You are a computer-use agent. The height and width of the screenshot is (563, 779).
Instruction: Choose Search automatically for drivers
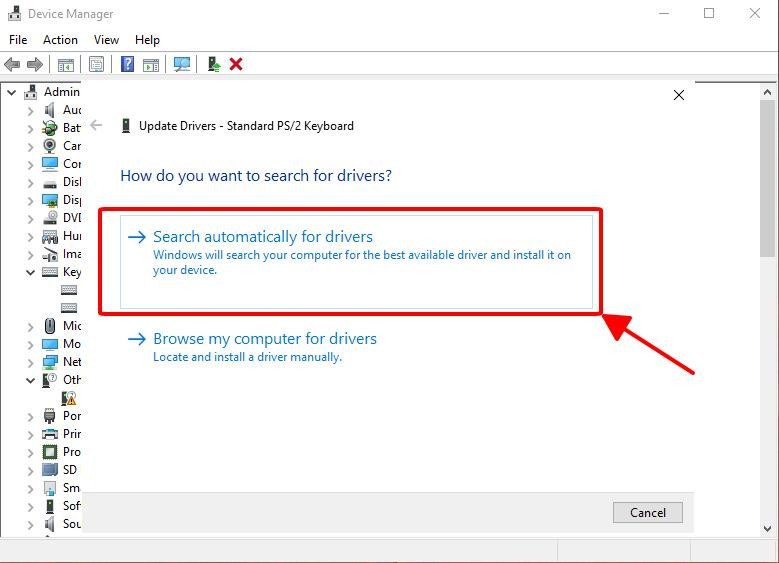(x=263, y=237)
